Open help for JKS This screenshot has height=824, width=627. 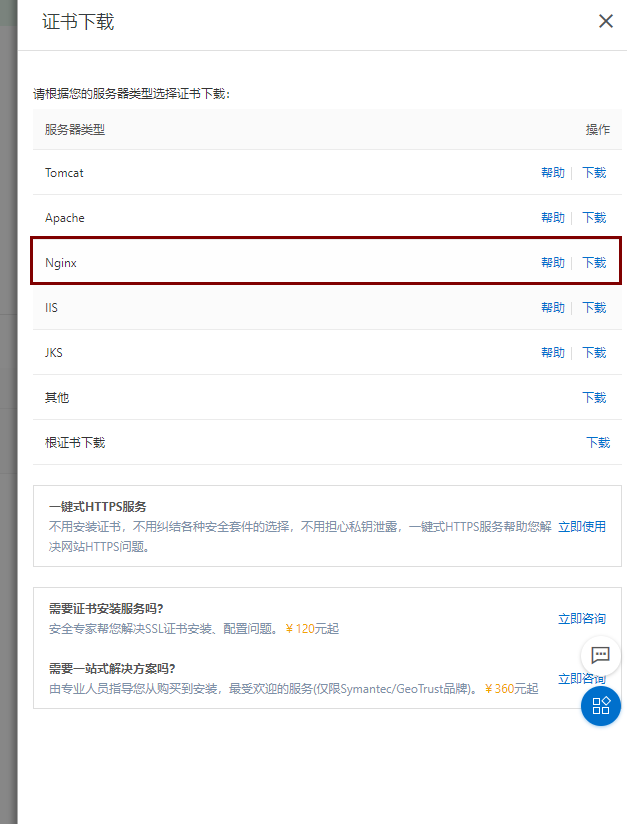(552, 353)
